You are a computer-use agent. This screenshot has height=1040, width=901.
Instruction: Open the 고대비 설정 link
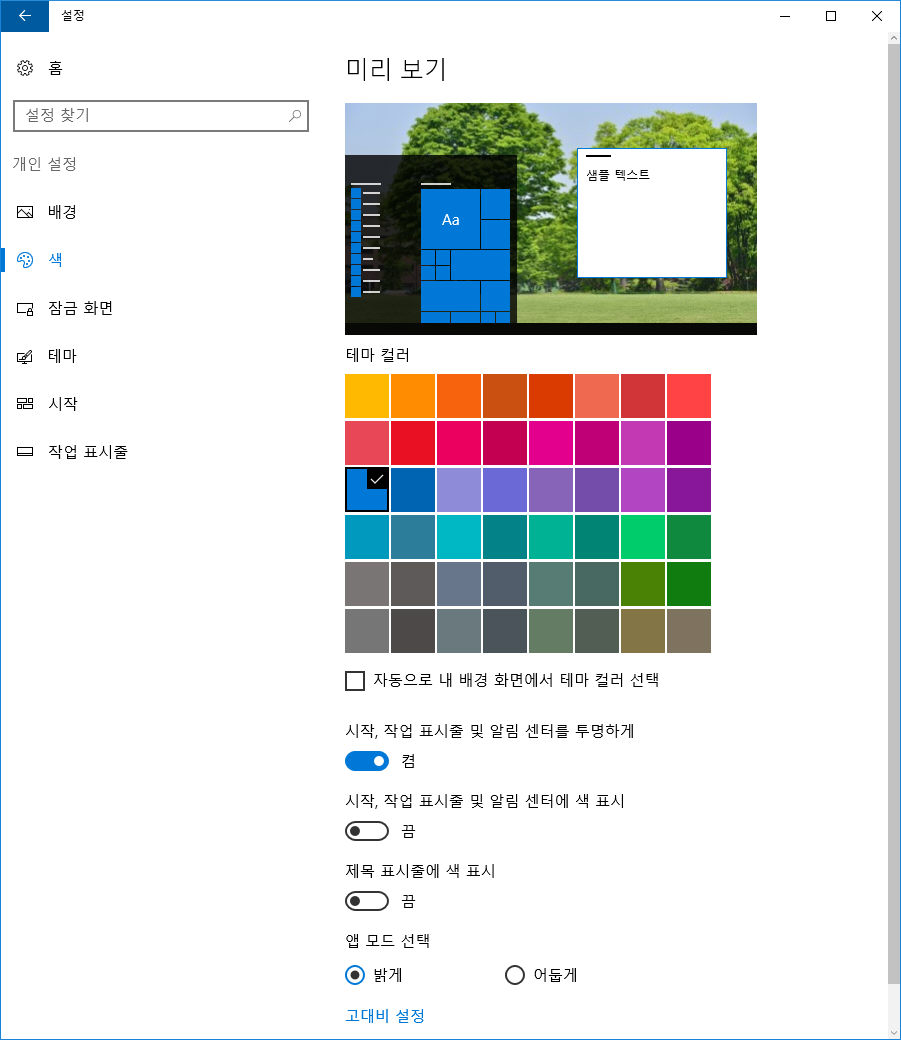(385, 1015)
